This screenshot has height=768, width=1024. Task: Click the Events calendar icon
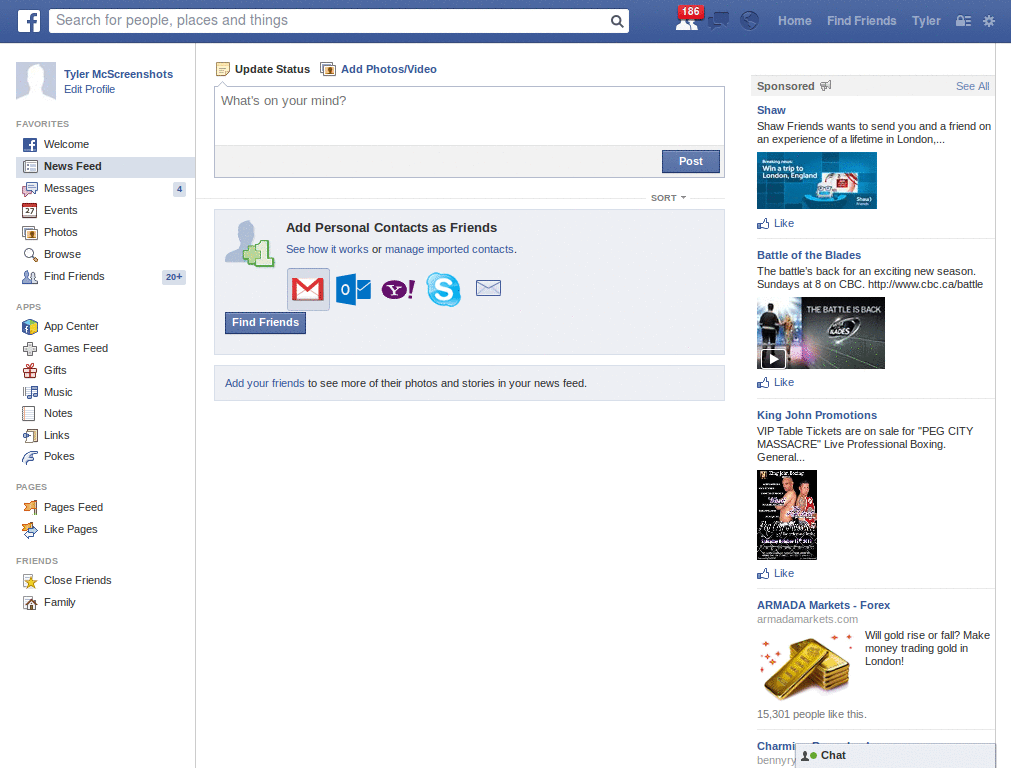(30, 210)
